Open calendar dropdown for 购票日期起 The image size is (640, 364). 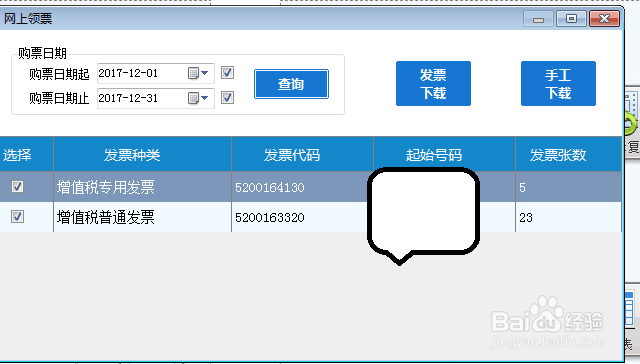(x=198, y=73)
